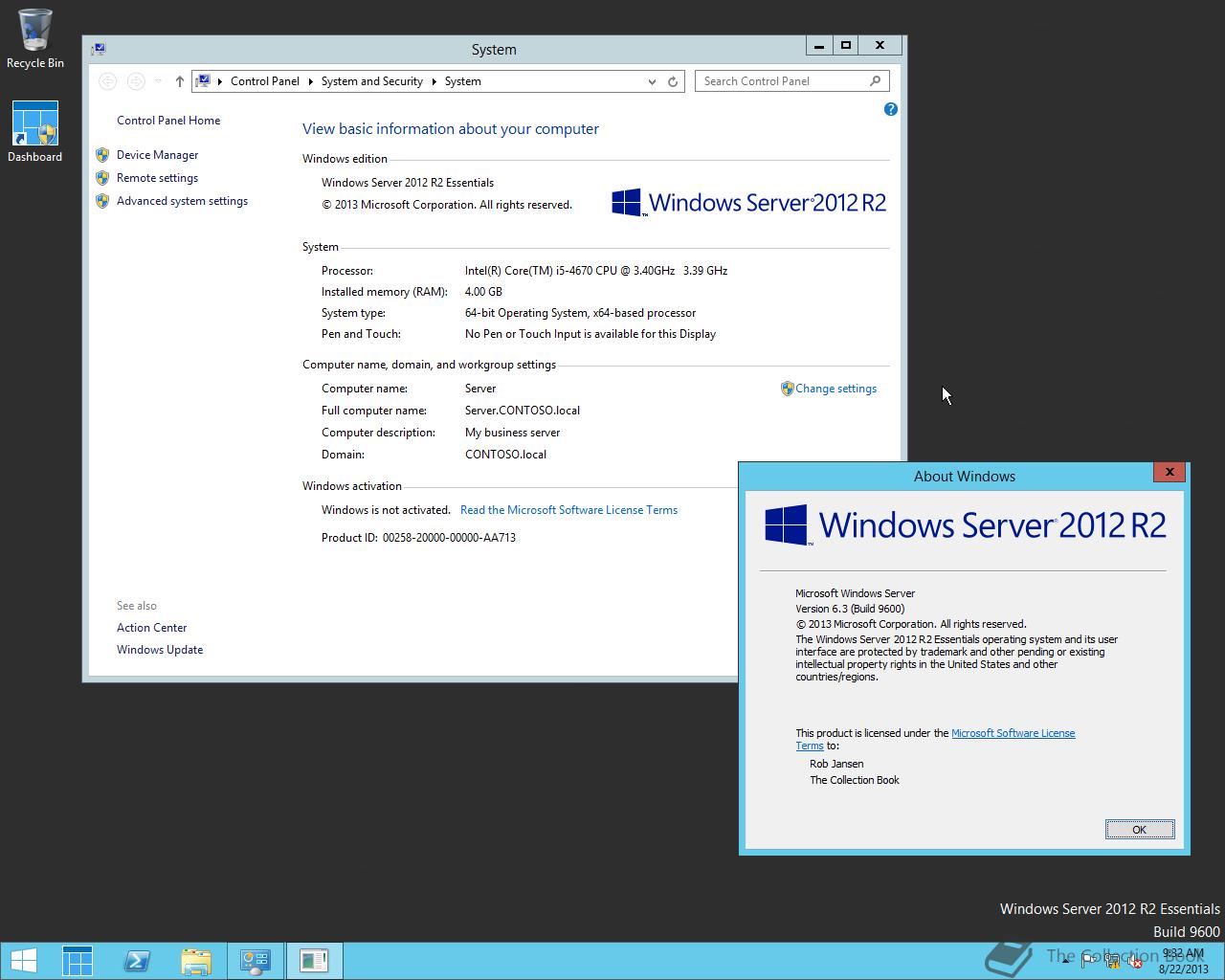The height and width of the screenshot is (980, 1225).
Task: Minimize the System window
Action: coord(819,45)
